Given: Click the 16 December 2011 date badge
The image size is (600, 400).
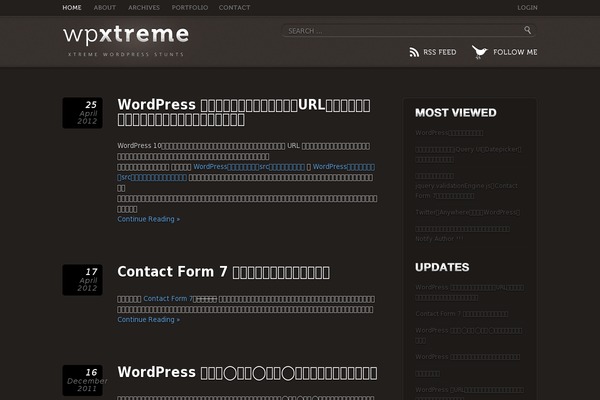Looking at the screenshot, I should point(82,380).
